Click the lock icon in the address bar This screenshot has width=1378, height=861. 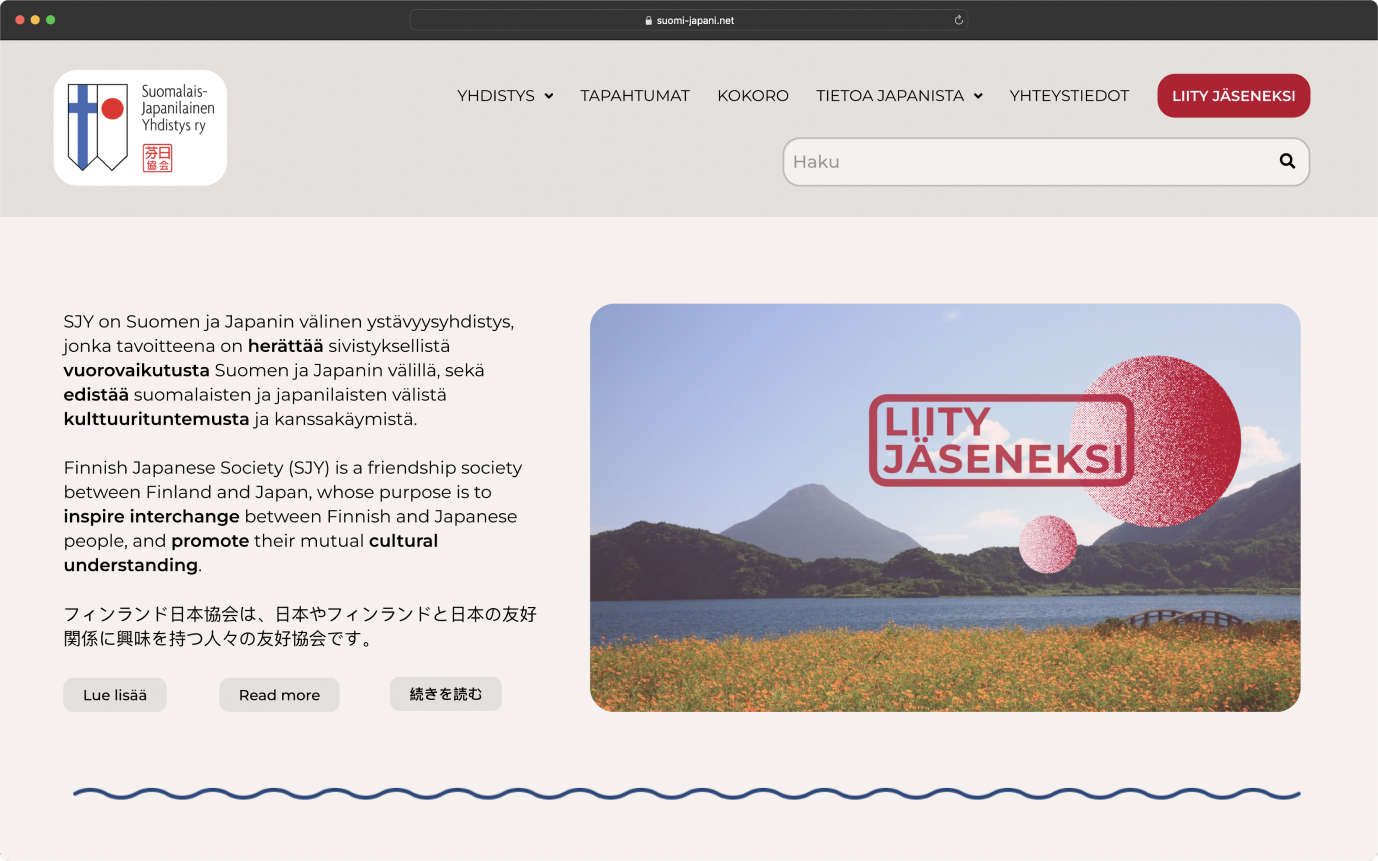coord(649,20)
